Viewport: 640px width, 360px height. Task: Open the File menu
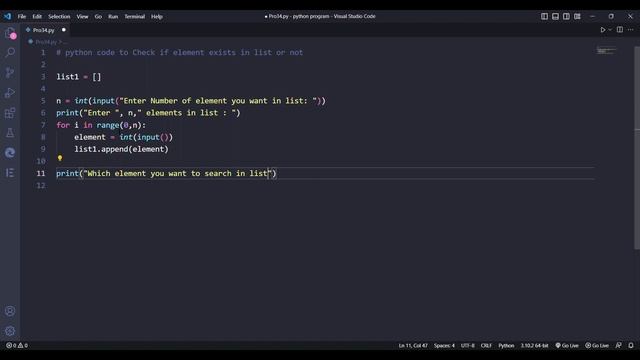tap(22, 17)
